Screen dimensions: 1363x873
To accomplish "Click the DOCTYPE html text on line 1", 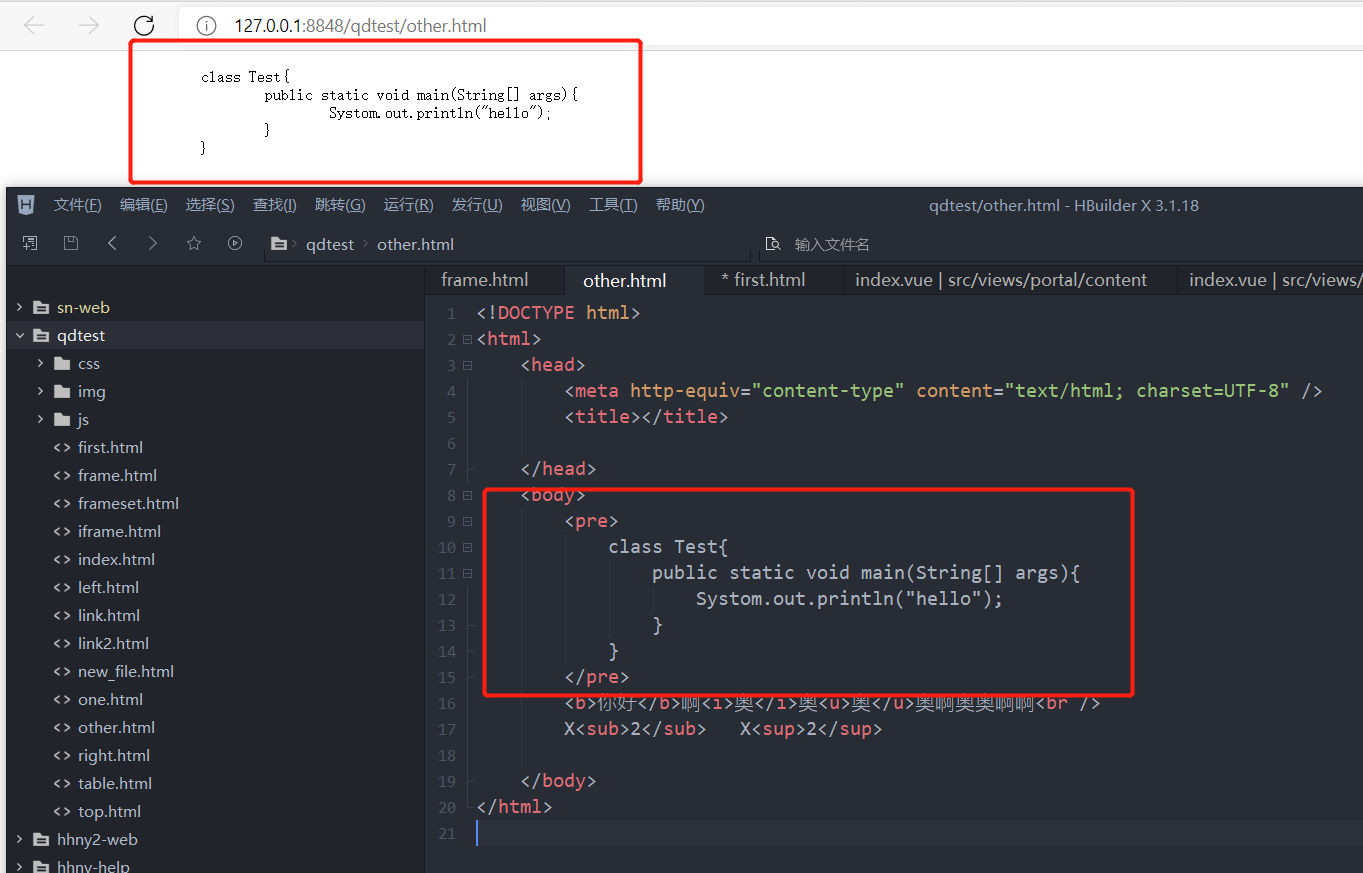I will (558, 313).
